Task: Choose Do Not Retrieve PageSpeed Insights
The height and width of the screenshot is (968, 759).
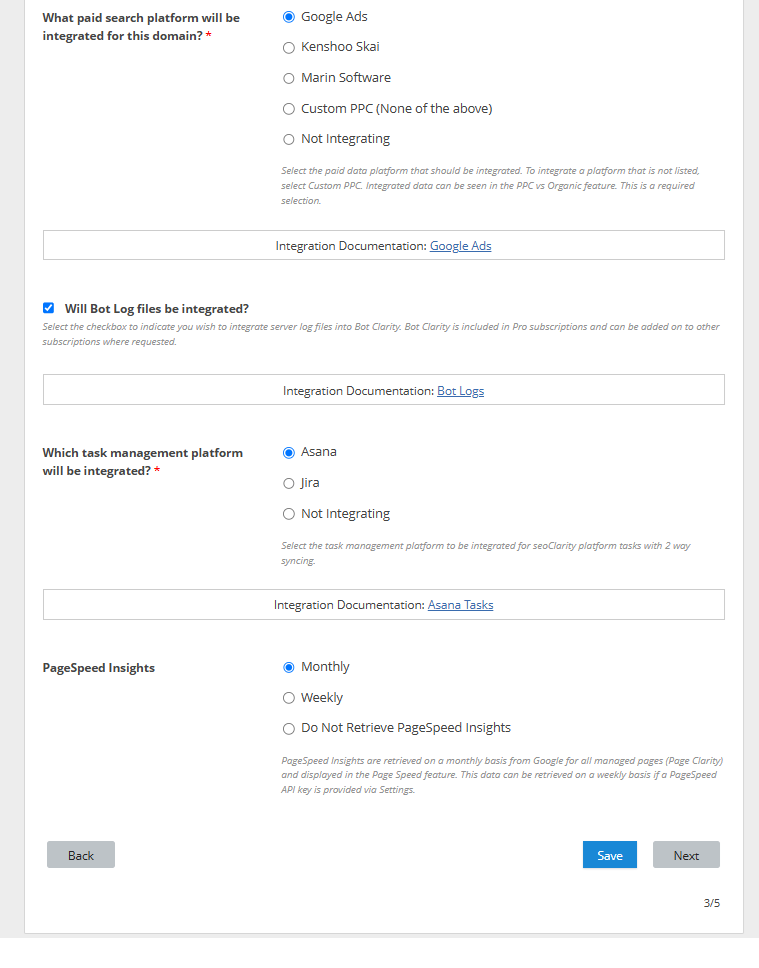Action: point(289,729)
